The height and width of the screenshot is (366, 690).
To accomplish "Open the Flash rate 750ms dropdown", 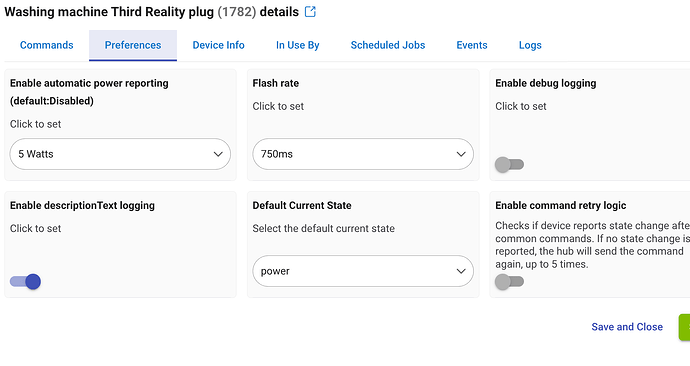I will coord(363,154).
